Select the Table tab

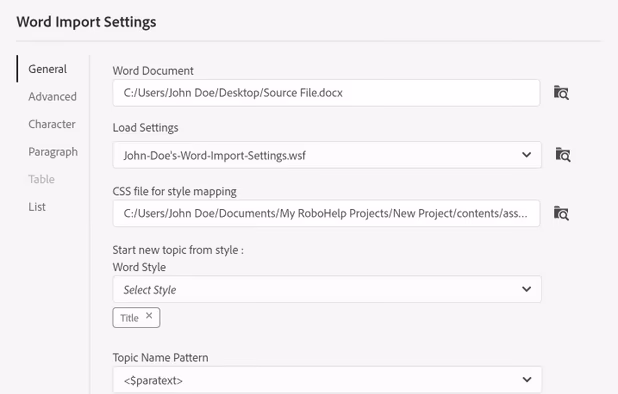41,179
